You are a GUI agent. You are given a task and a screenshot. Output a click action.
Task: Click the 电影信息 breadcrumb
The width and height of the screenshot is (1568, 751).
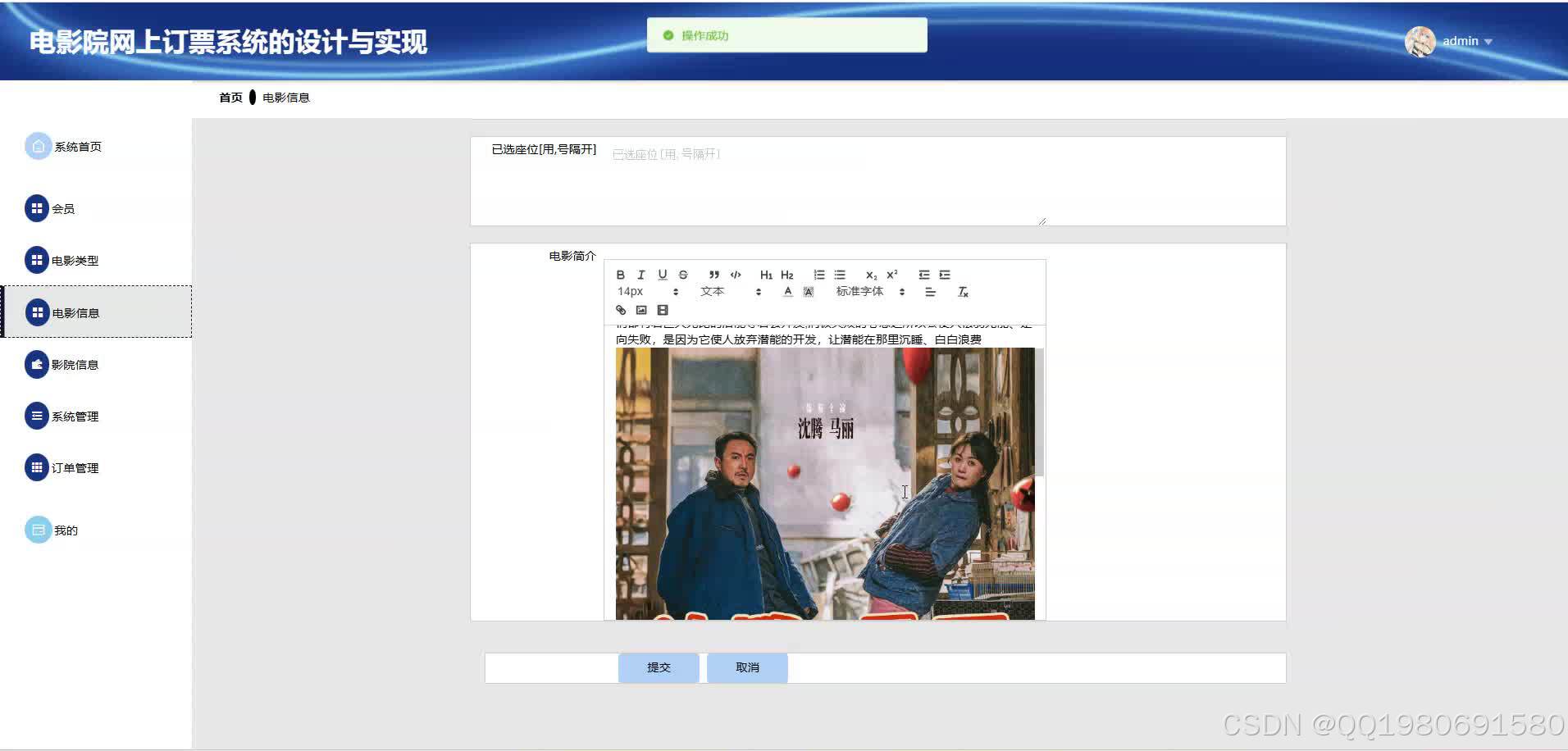286,98
